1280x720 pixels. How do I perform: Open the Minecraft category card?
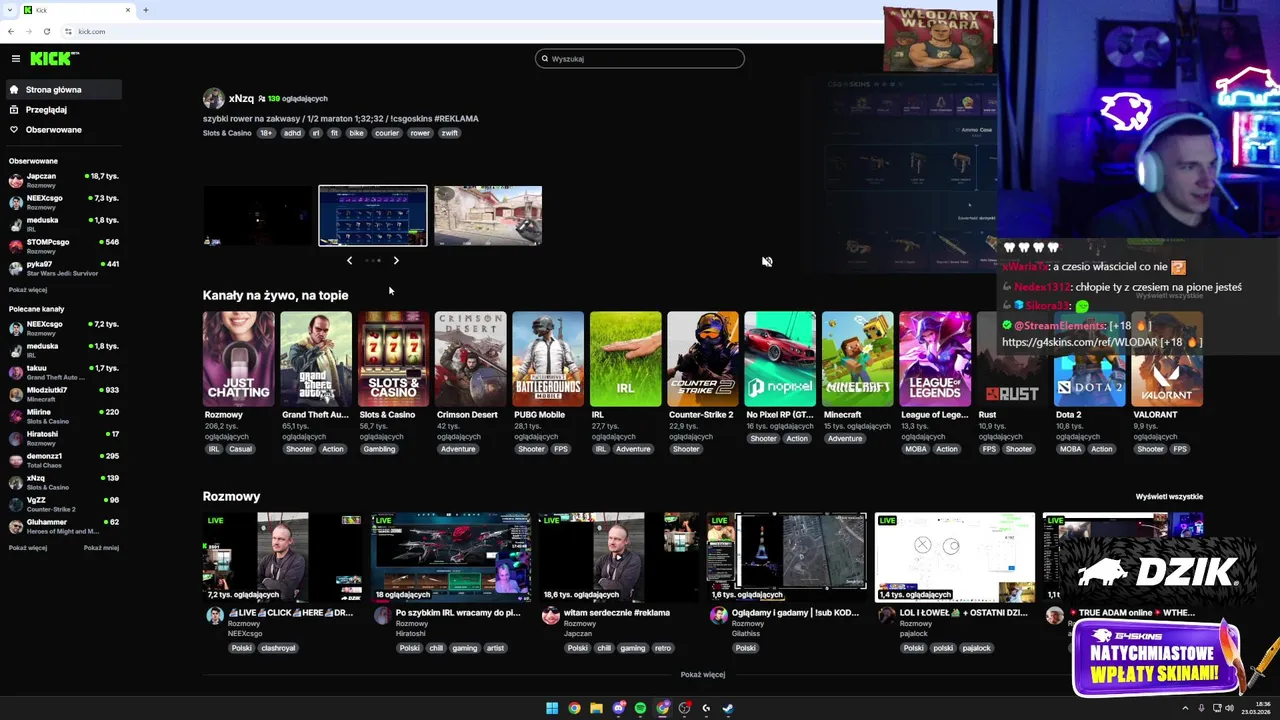point(857,359)
